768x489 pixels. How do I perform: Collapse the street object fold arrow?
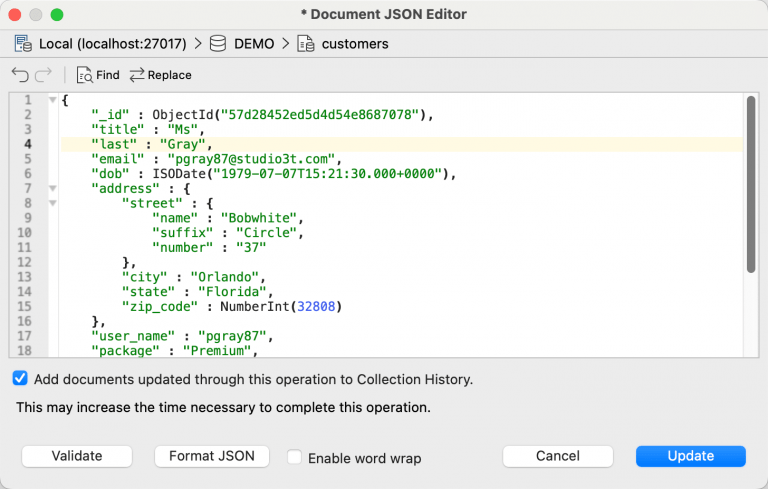(52, 203)
